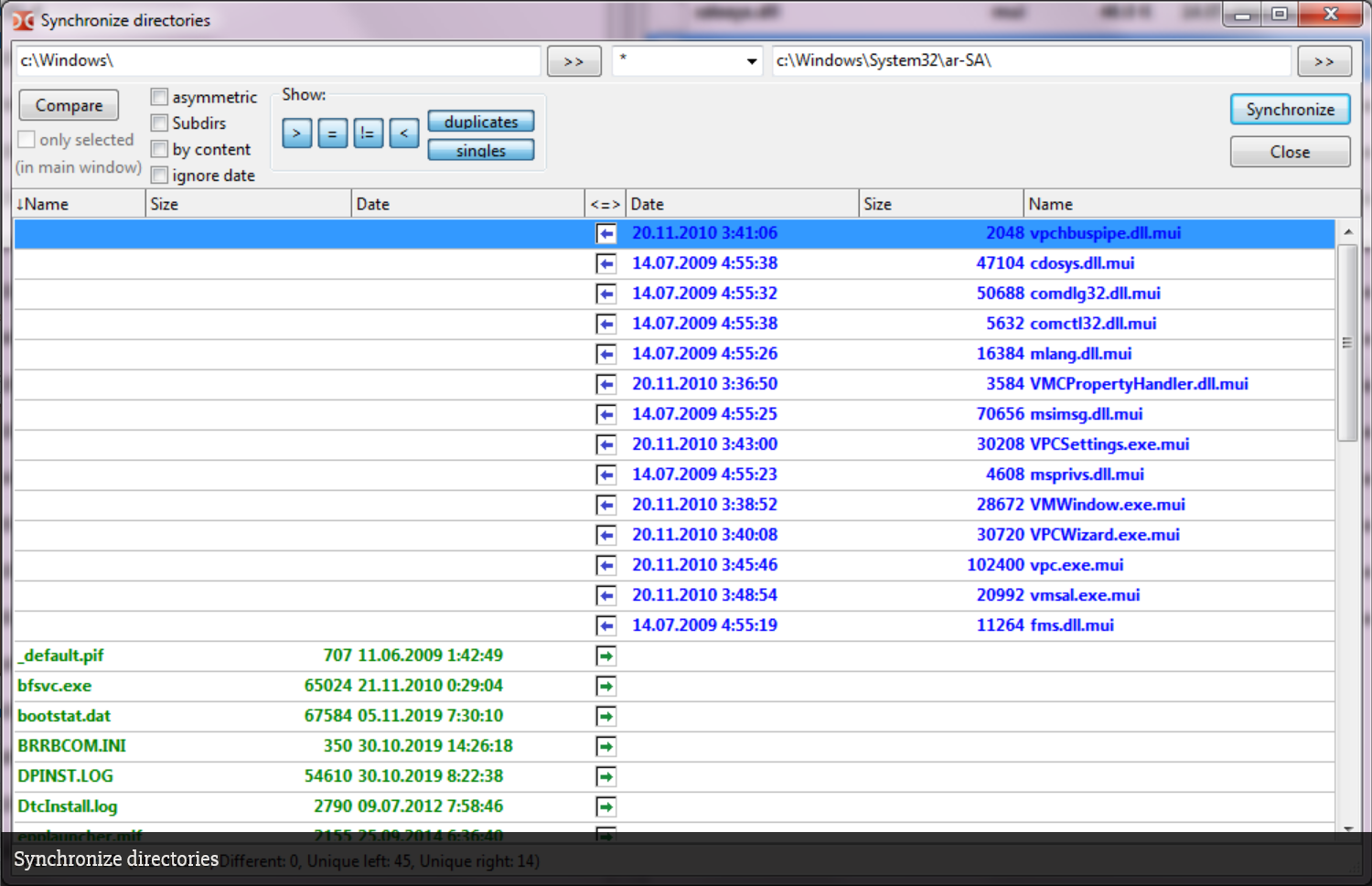This screenshot has height=886, width=1372.
Task: Select the file name bfsvc.exe
Action: click(x=55, y=686)
